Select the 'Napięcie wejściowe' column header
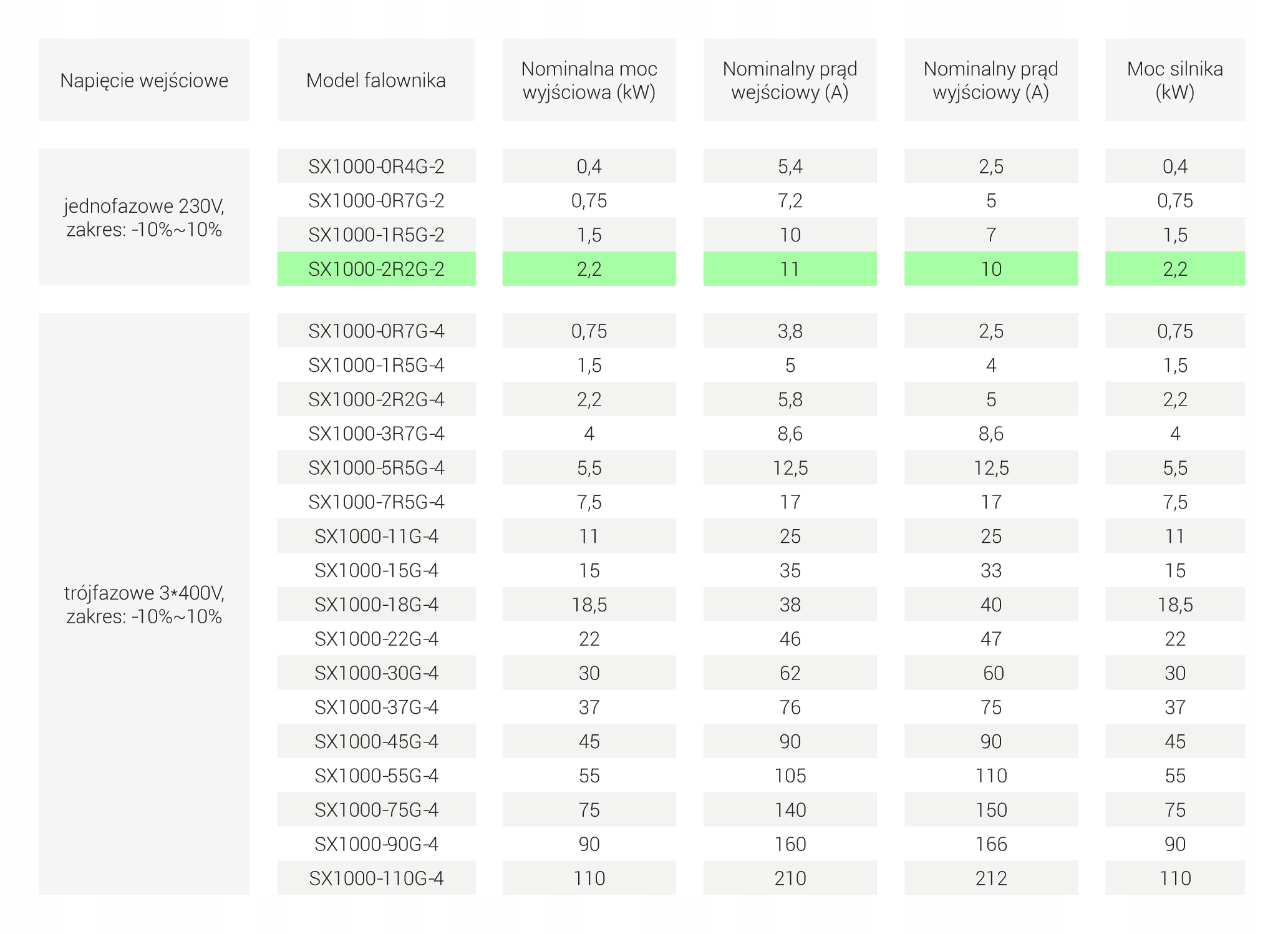Viewport: 1288px width, 934px height. 144,80
